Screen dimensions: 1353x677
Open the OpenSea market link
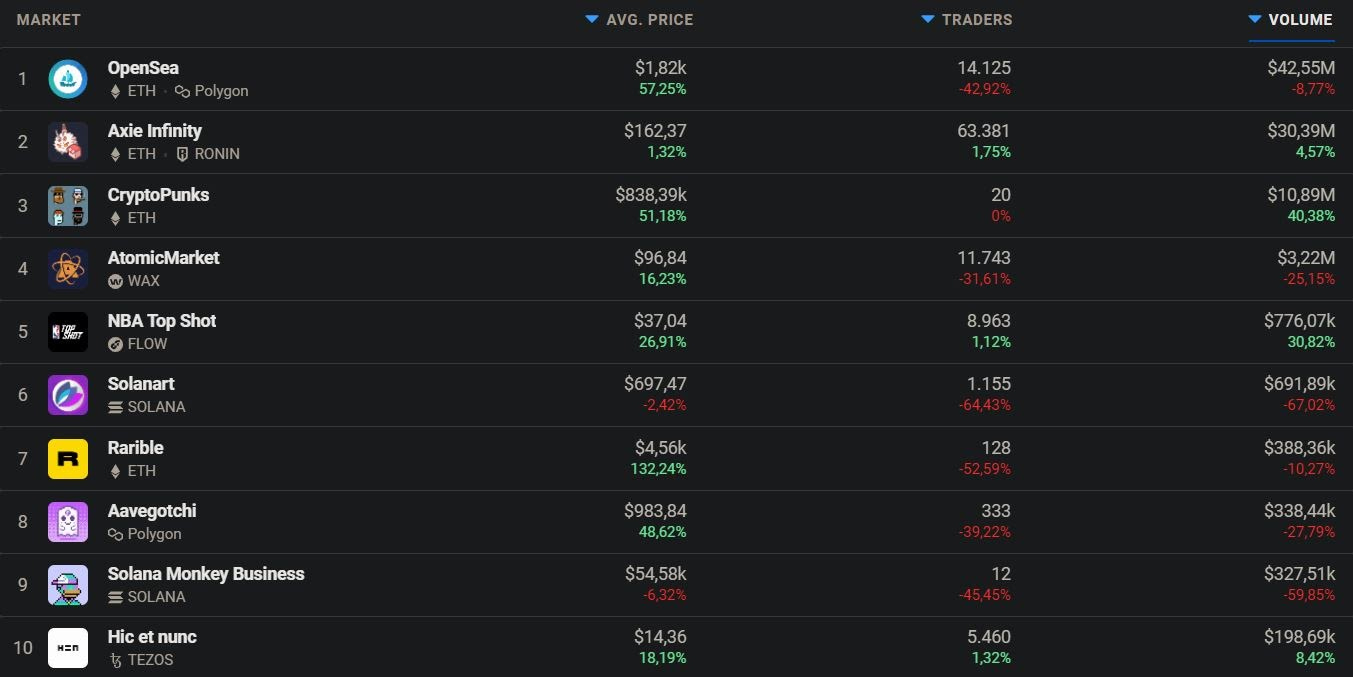click(x=143, y=68)
